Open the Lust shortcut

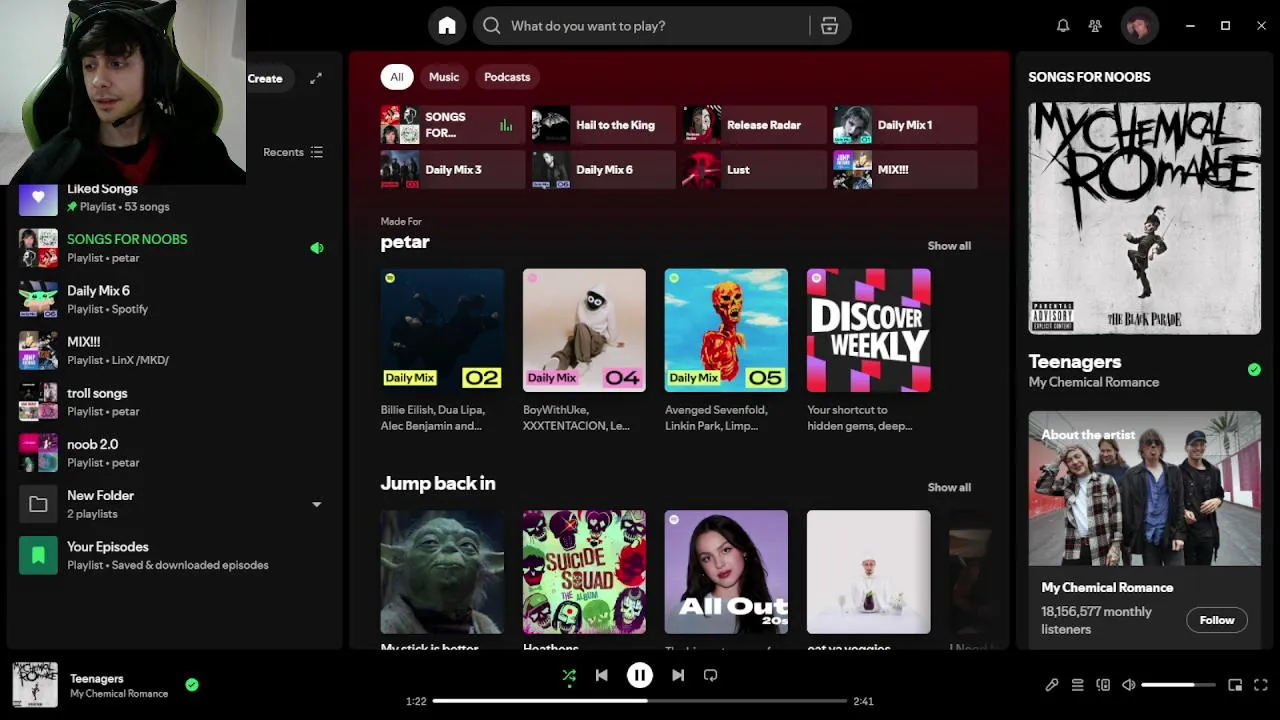click(754, 170)
